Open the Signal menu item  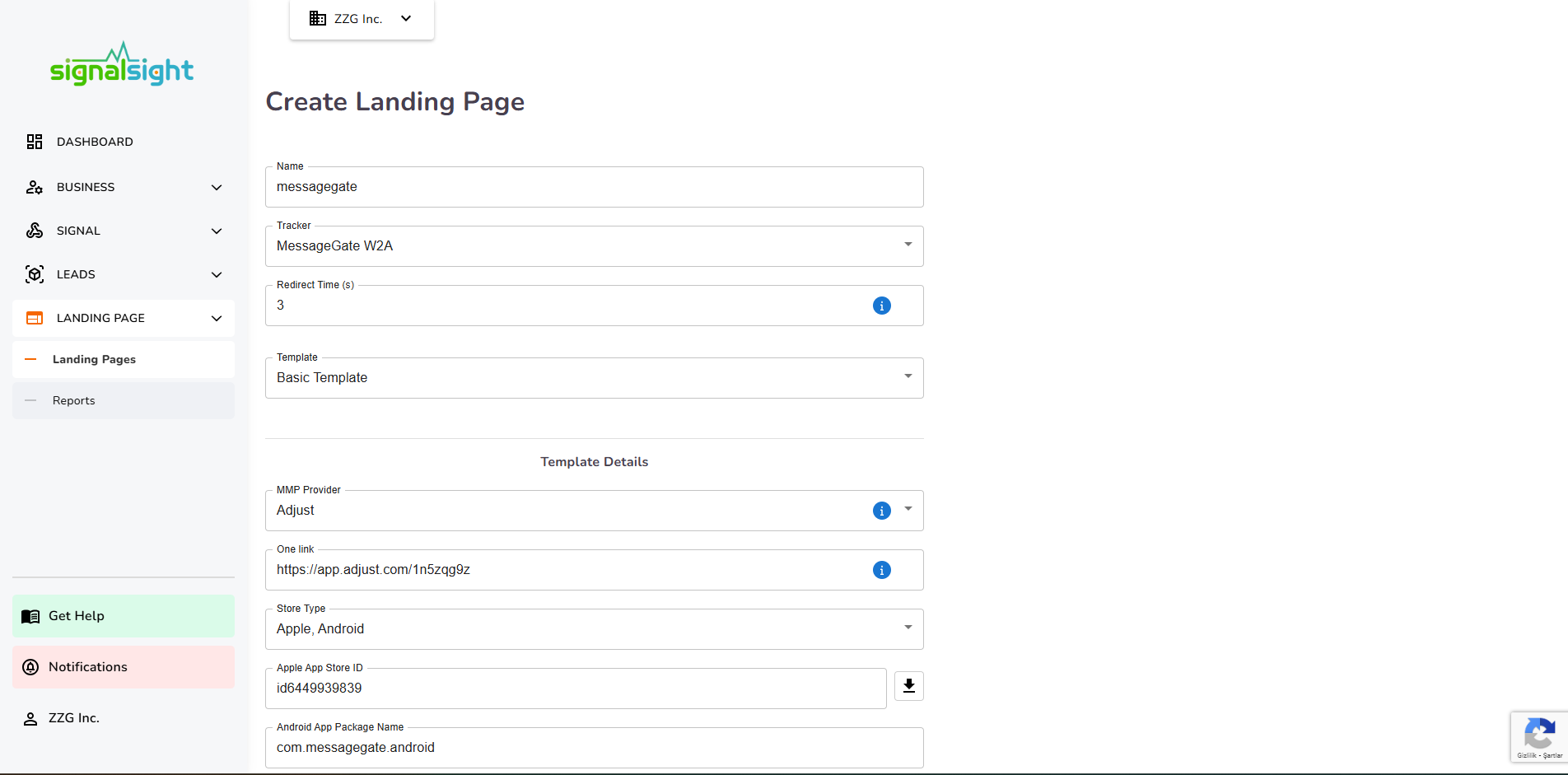[x=124, y=231]
